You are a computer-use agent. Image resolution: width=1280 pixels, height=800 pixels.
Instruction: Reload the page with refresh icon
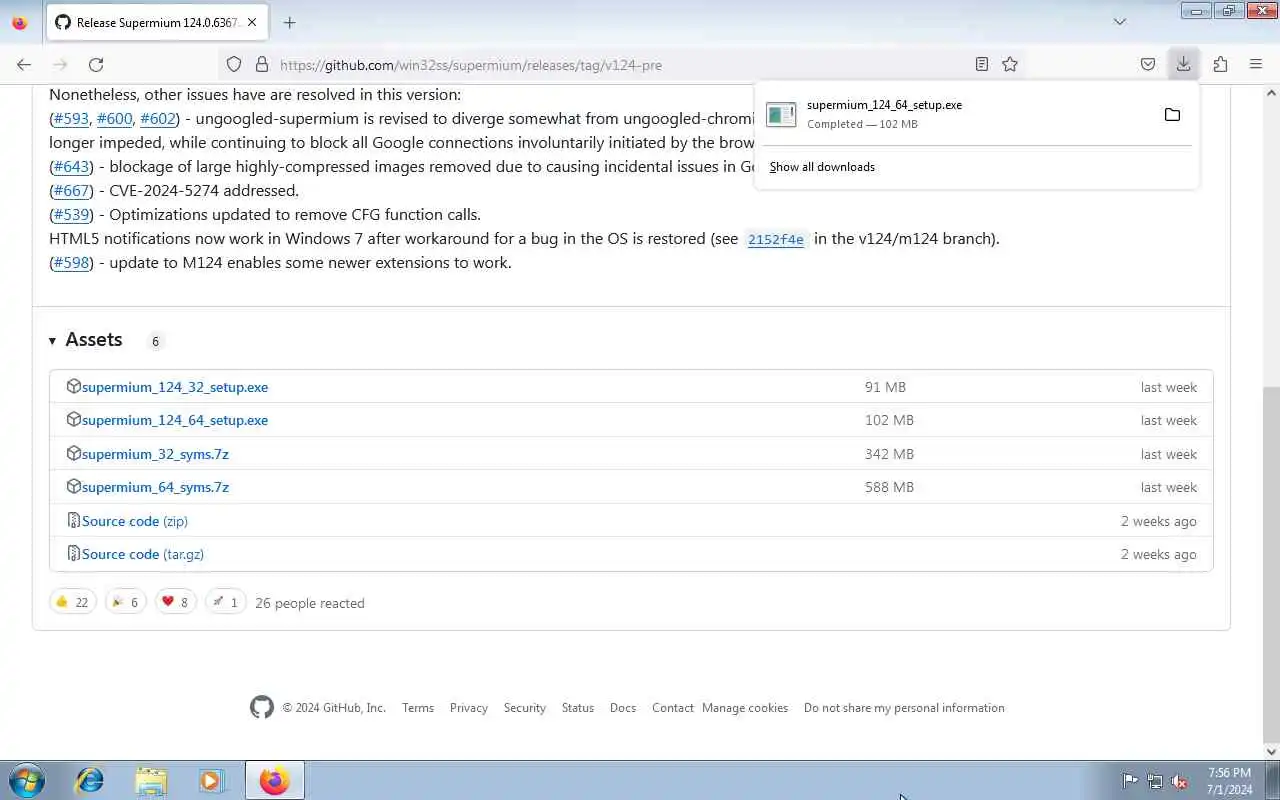click(96, 64)
